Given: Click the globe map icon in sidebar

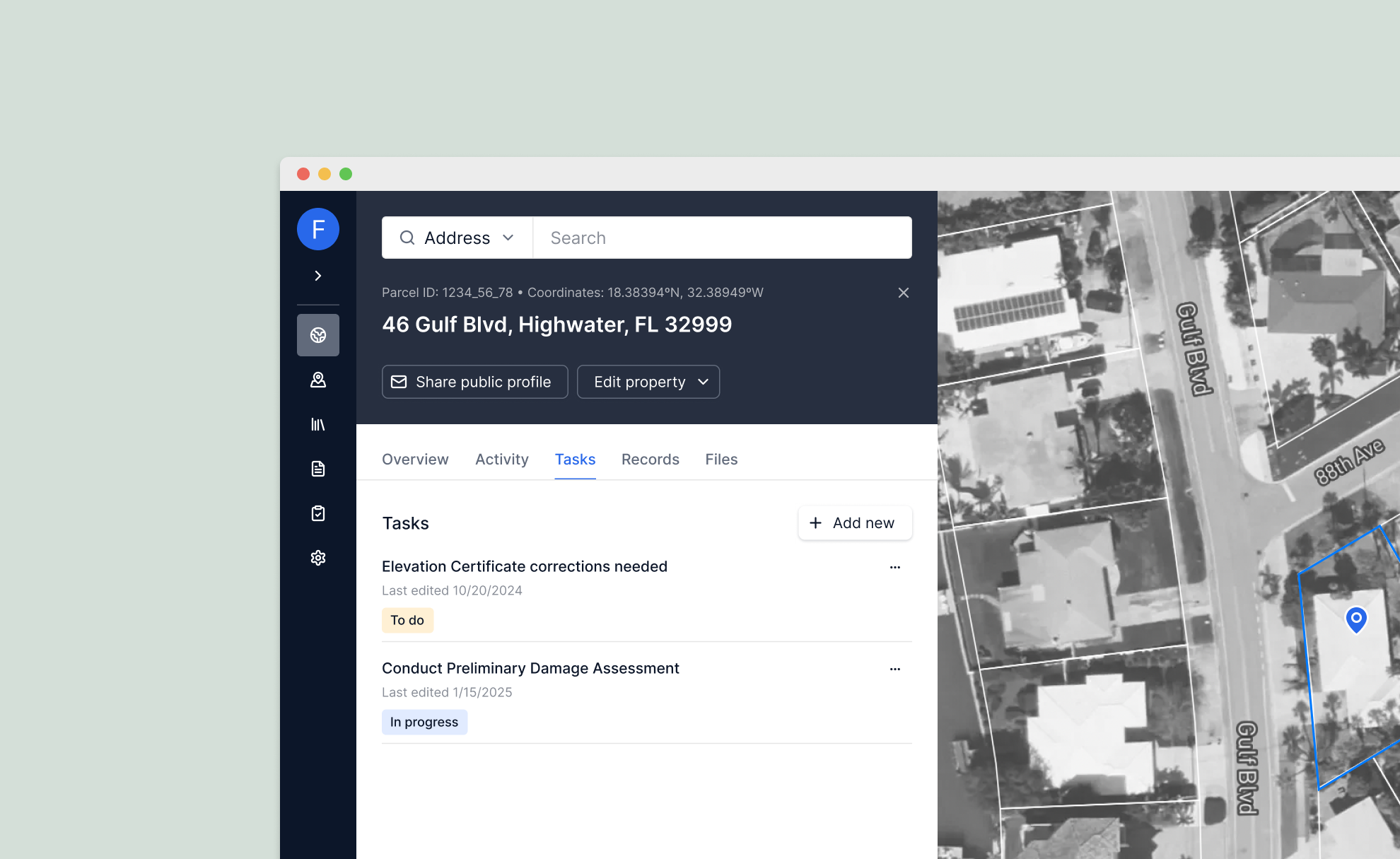Looking at the screenshot, I should point(318,335).
